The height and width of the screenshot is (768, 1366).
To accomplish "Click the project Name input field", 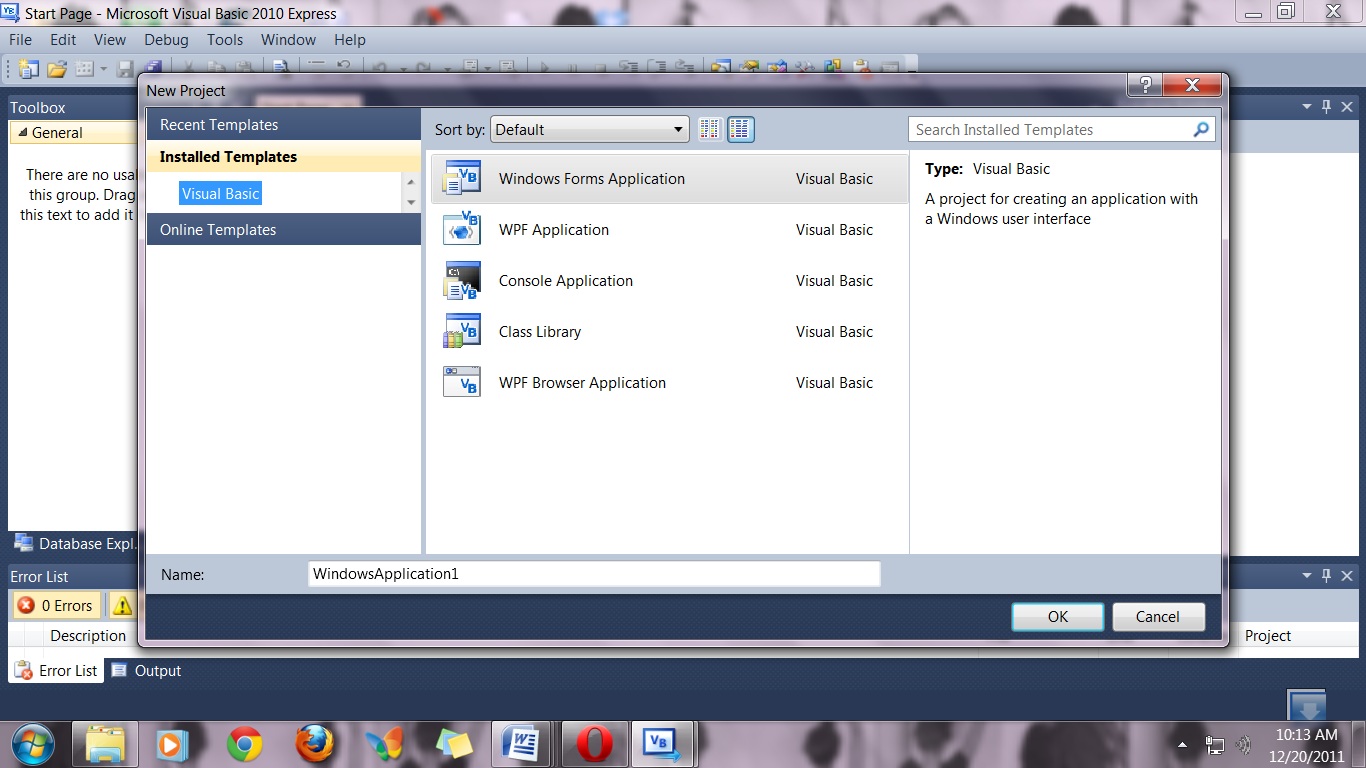I will [x=594, y=574].
